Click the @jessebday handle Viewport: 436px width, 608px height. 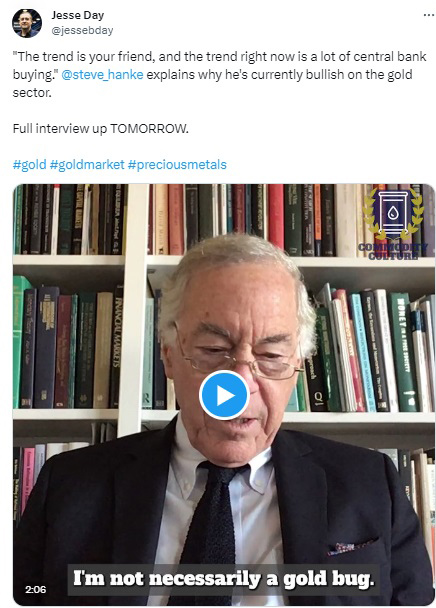[82, 30]
